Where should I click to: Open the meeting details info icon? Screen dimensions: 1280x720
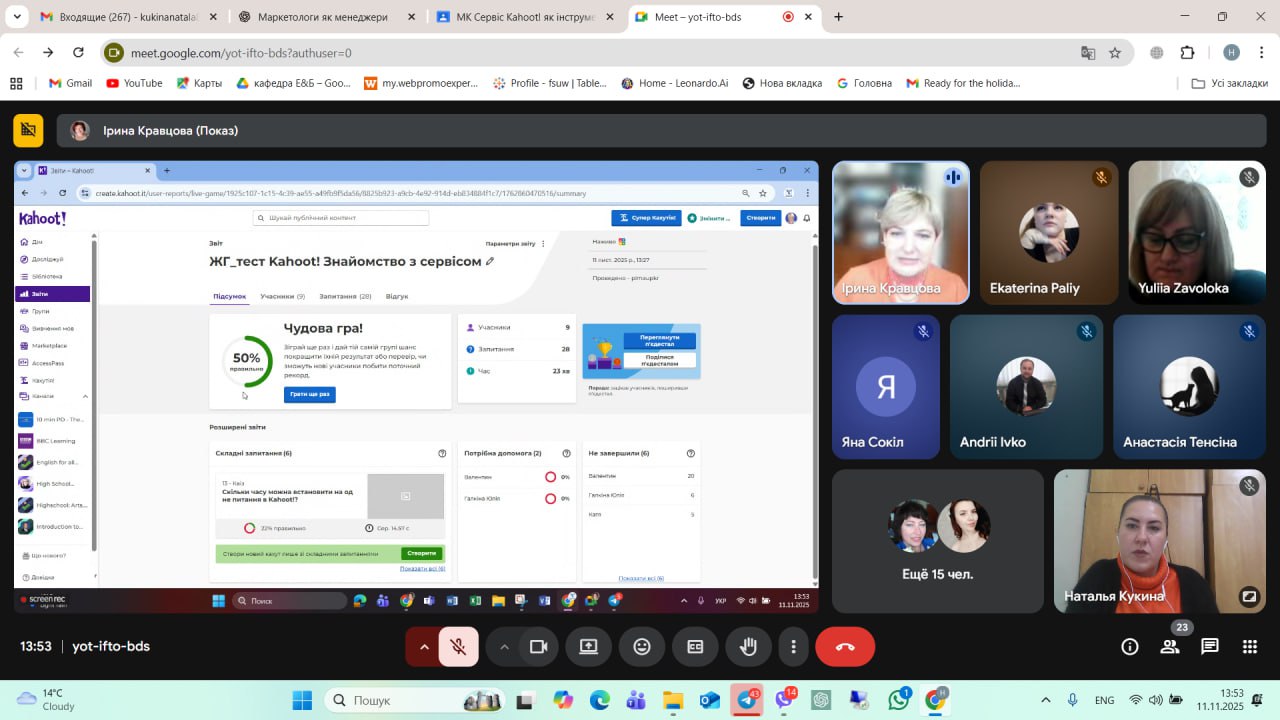(x=1130, y=647)
